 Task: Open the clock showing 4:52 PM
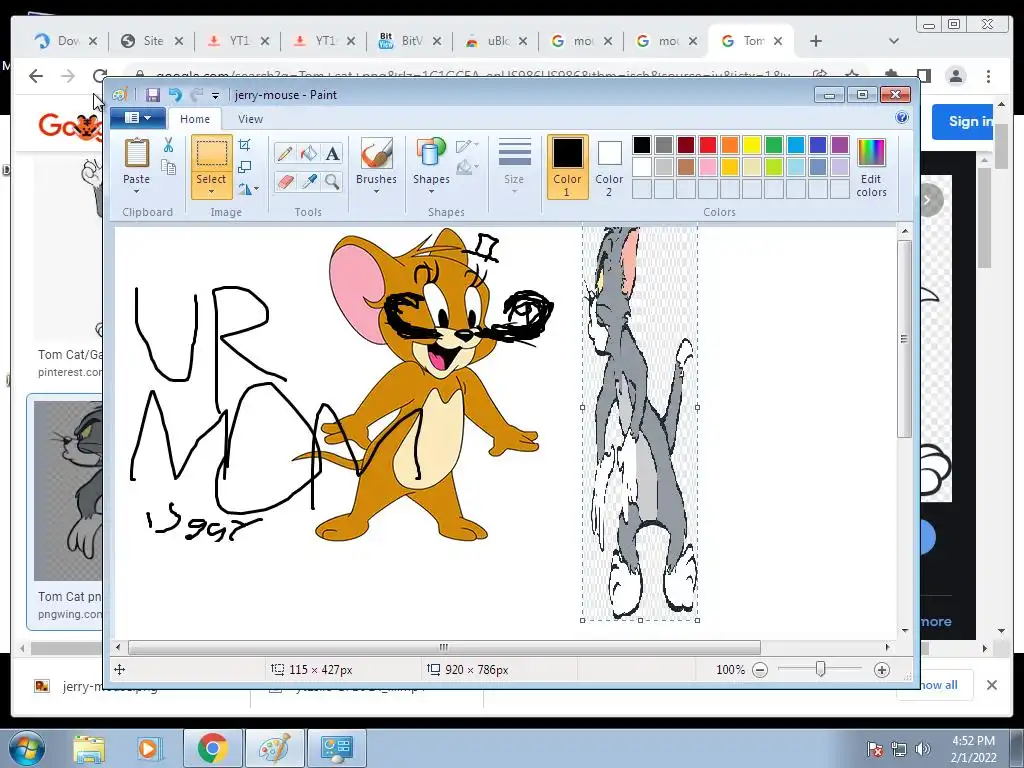click(974, 749)
